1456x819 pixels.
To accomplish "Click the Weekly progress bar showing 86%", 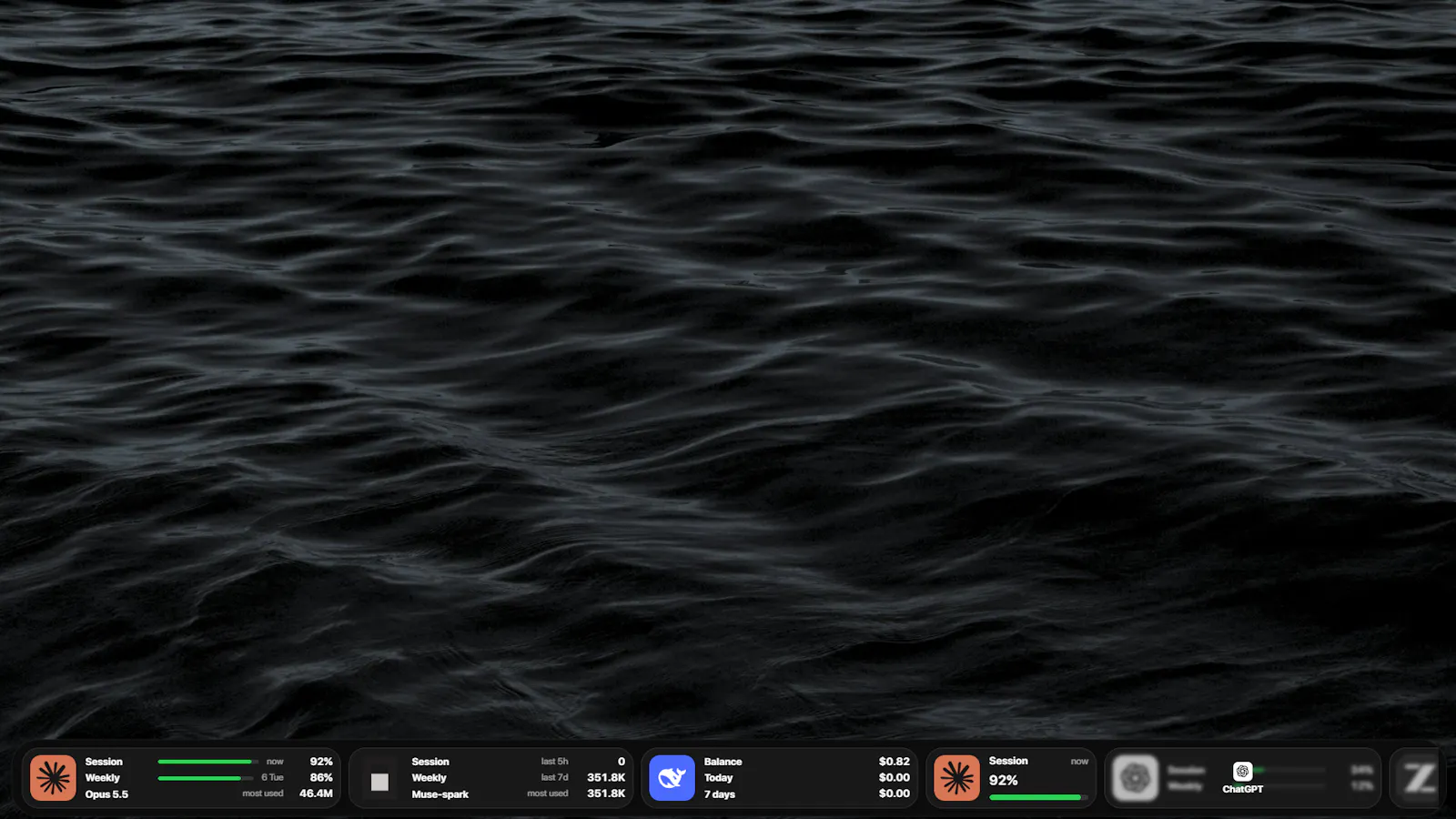I will (x=206, y=778).
